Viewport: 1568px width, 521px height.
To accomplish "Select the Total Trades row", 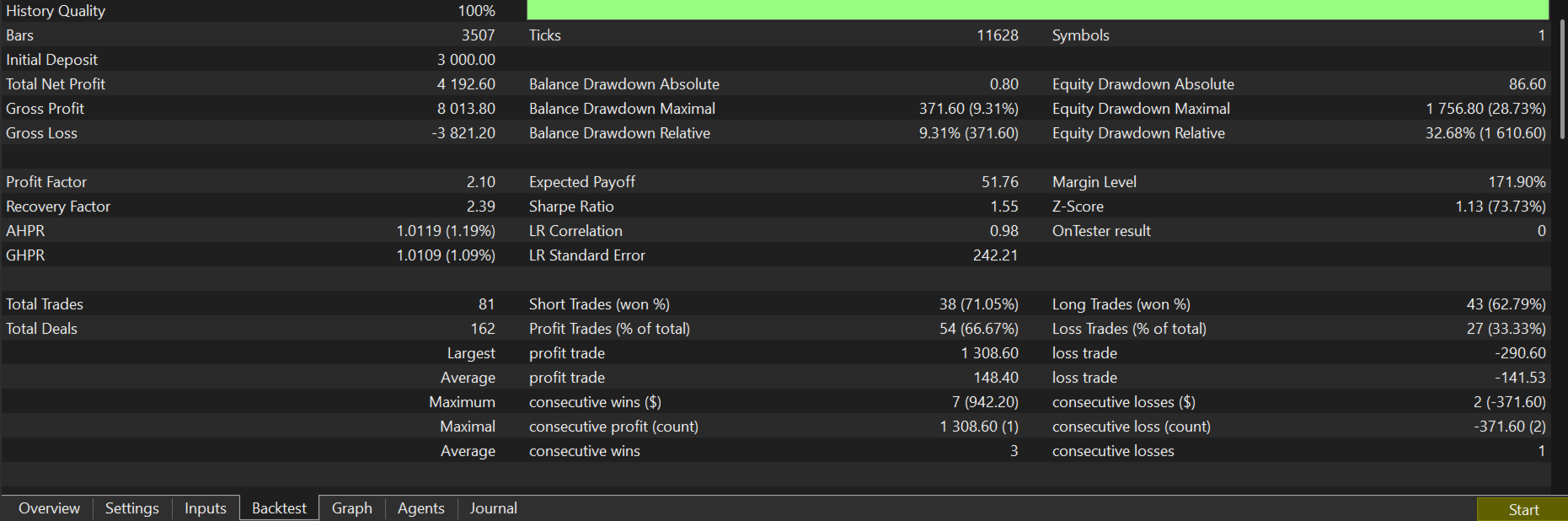I will pos(775,304).
